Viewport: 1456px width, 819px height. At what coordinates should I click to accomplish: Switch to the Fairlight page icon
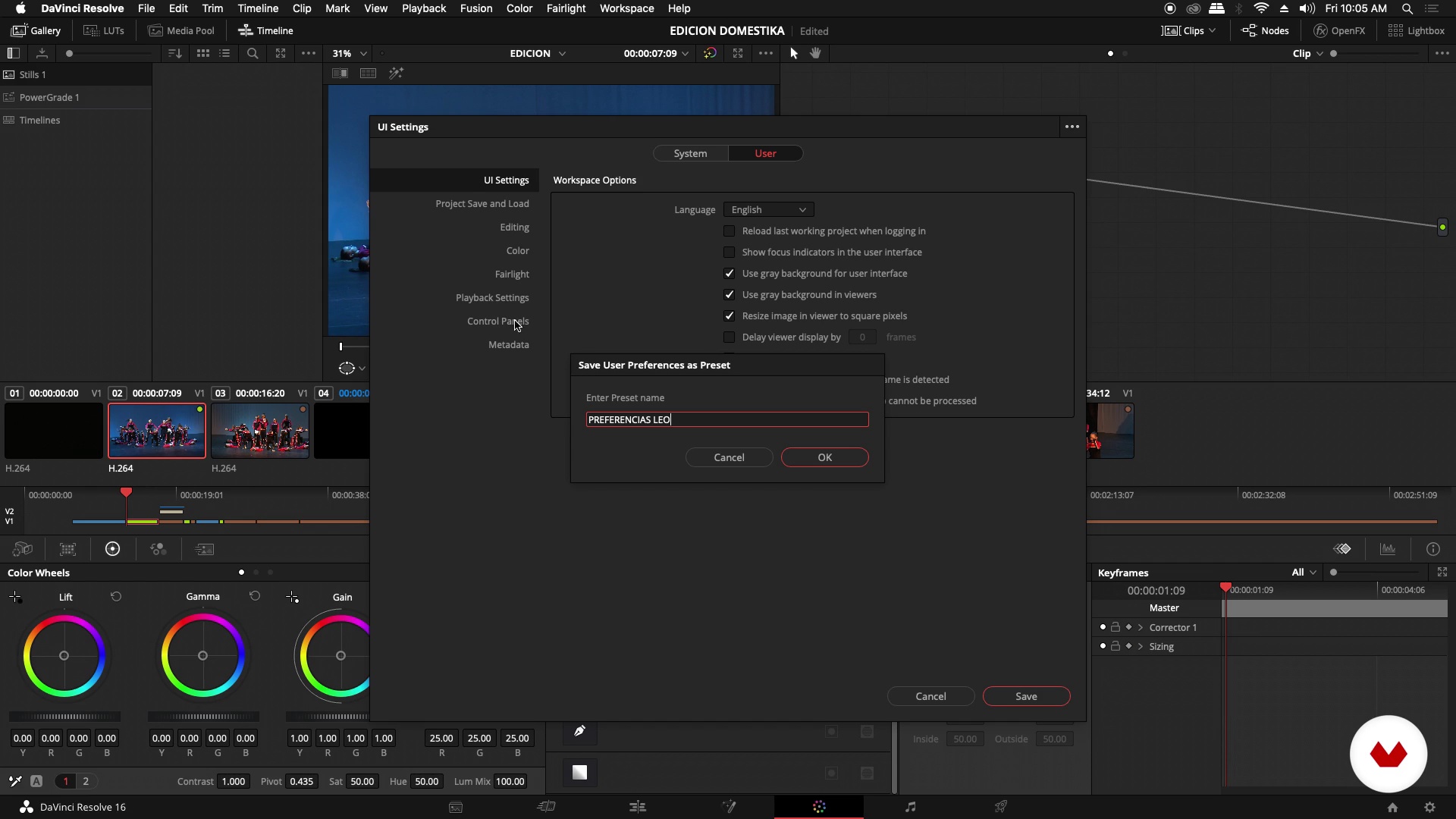point(910,807)
